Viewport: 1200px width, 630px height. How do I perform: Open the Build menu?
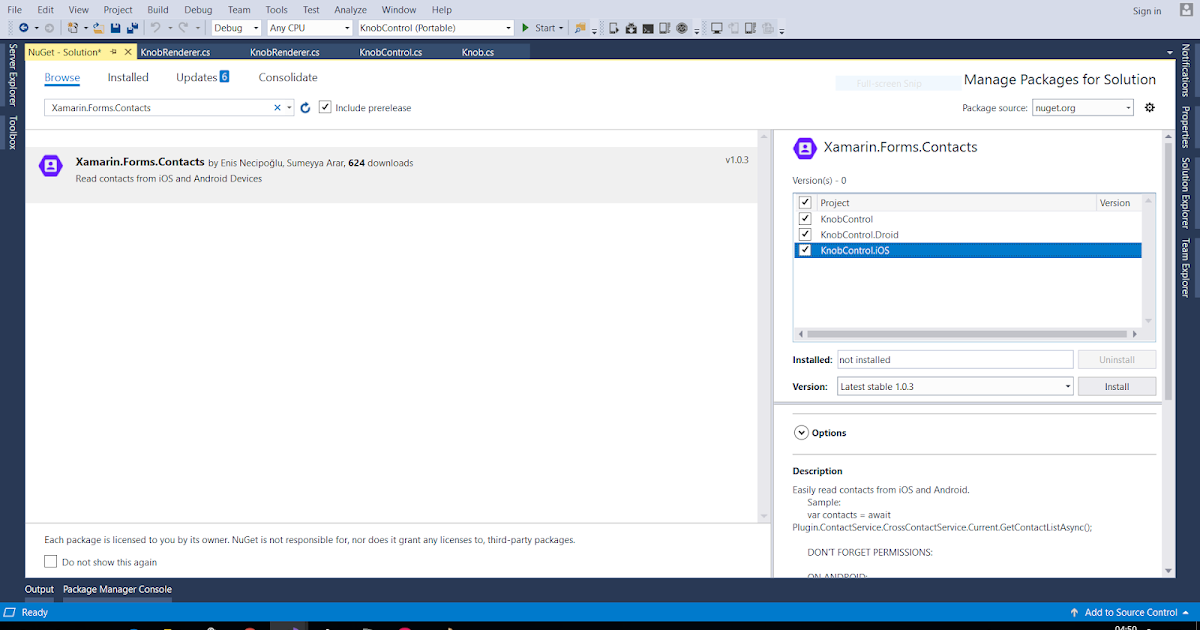[x=157, y=9]
